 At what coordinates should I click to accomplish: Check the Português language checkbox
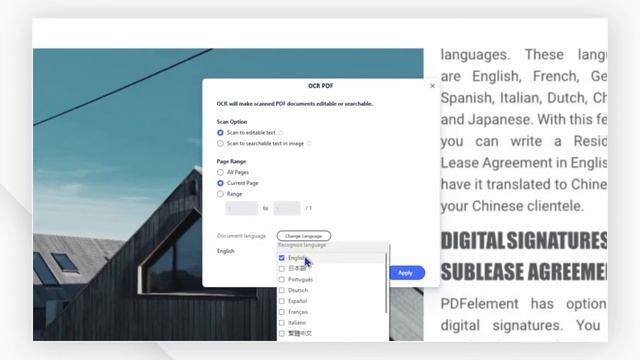tap(282, 280)
